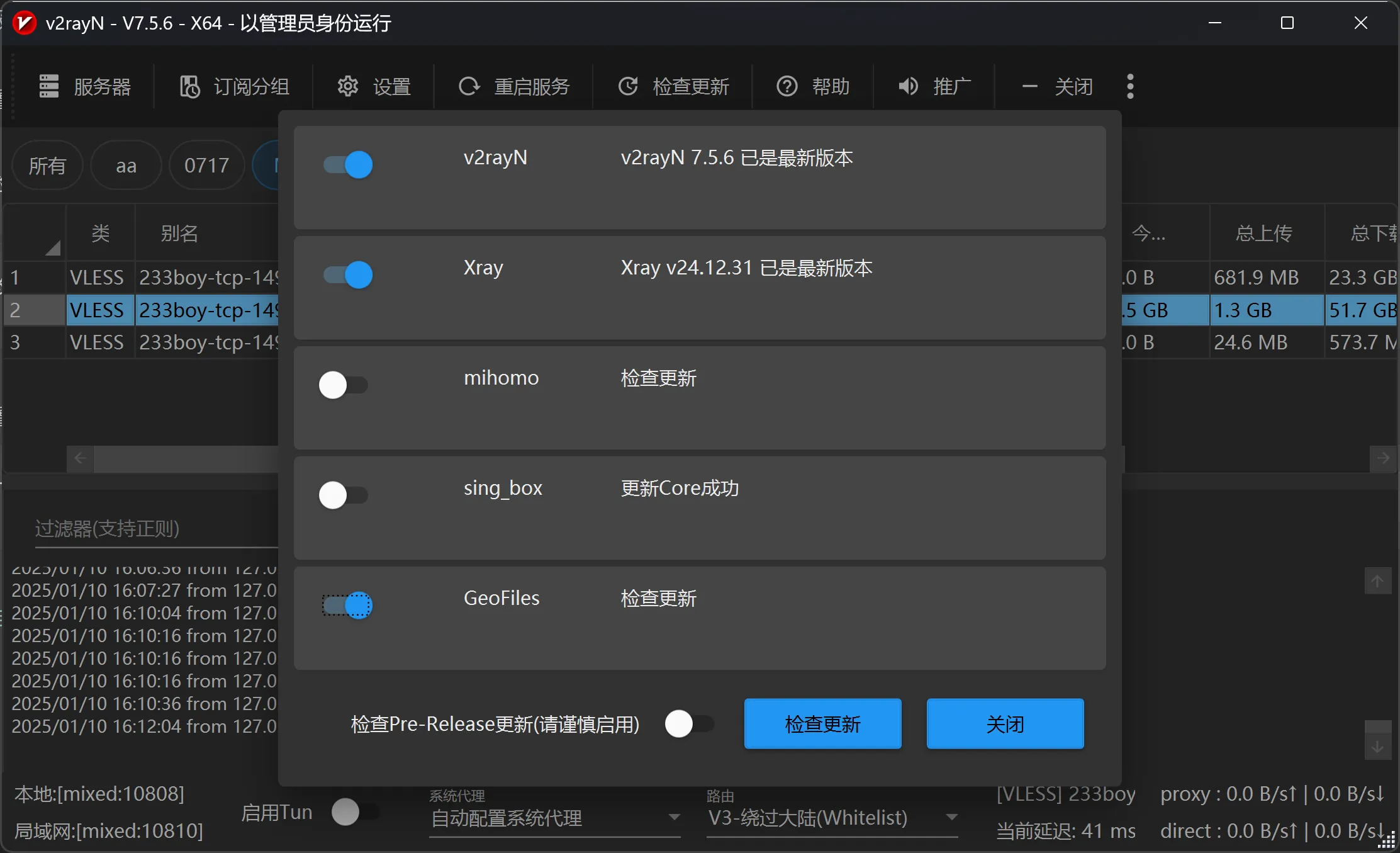Screen dimensions: 1400x853
Task: Click the 本地:[mixed:10808] status text
Action: 99,794
